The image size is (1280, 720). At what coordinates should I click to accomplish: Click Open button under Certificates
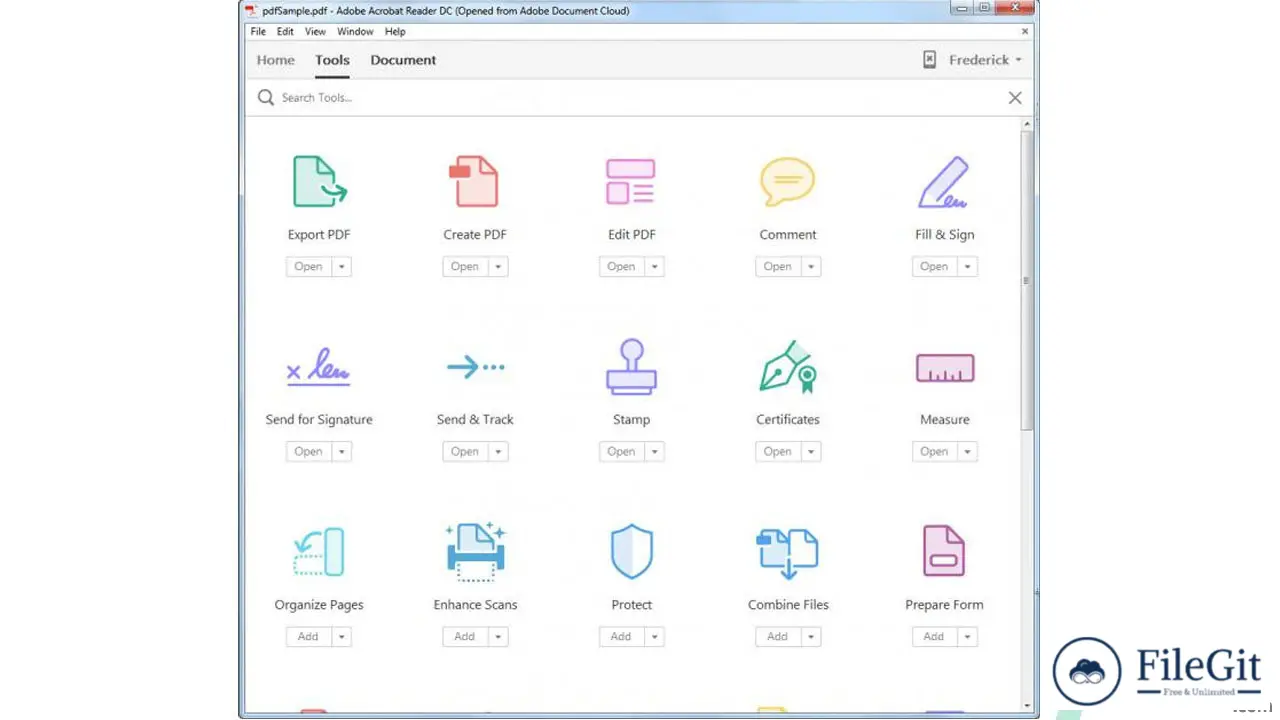tap(778, 452)
